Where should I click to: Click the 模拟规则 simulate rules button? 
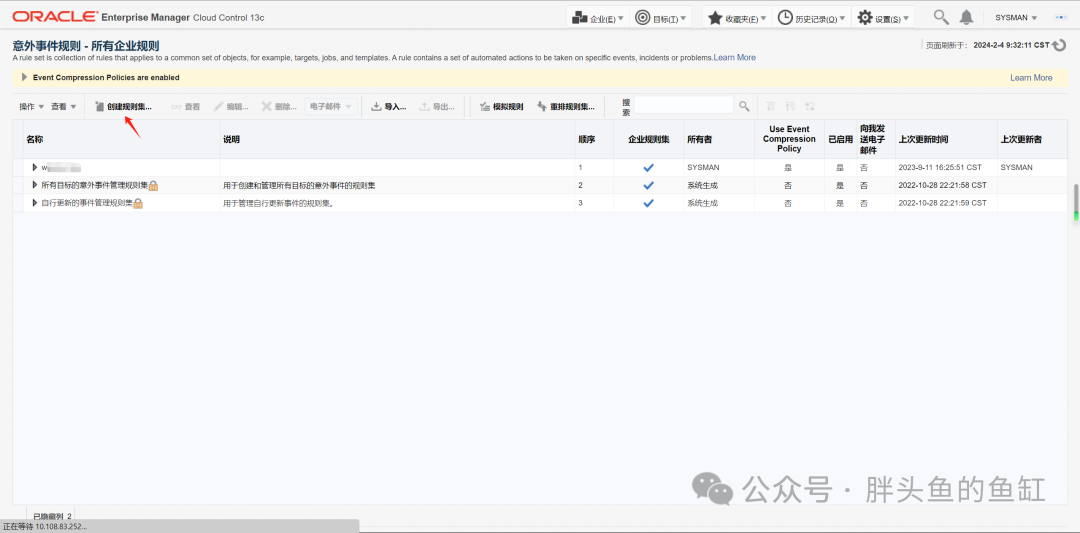coord(501,107)
